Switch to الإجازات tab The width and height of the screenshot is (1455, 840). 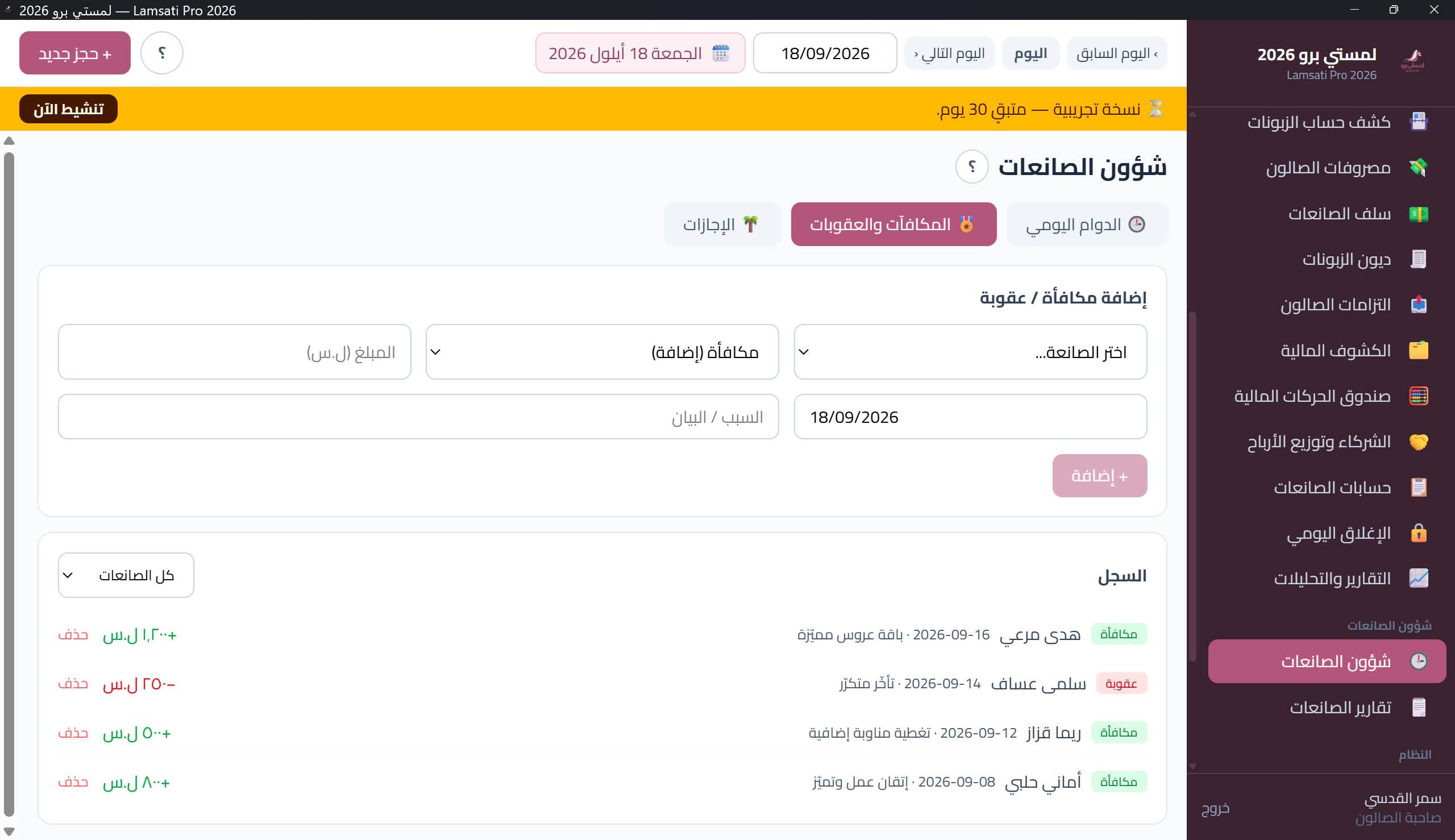point(722,224)
